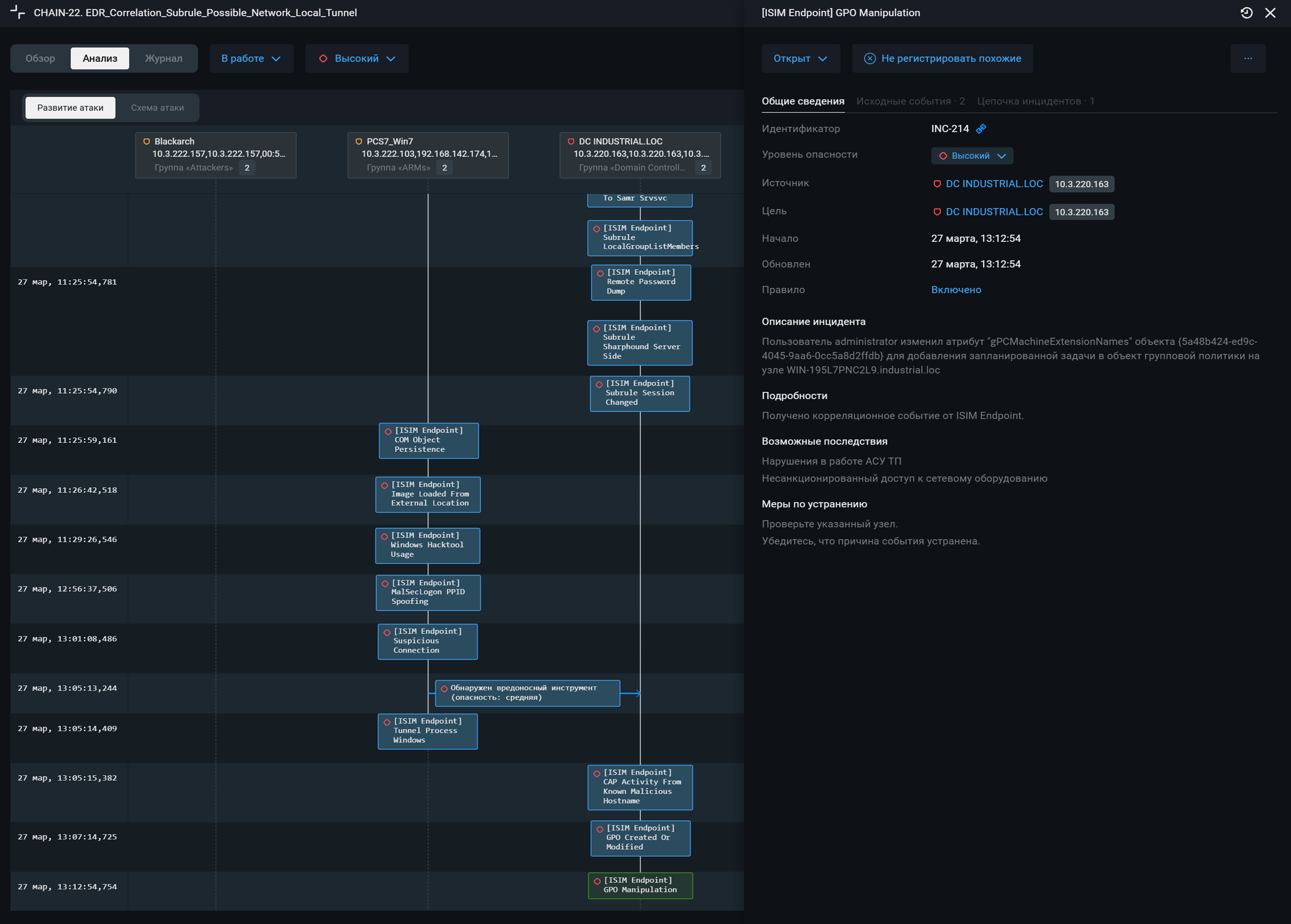Select the GPO Created Or Modified block
The height and width of the screenshot is (924, 1291).
tap(640, 838)
